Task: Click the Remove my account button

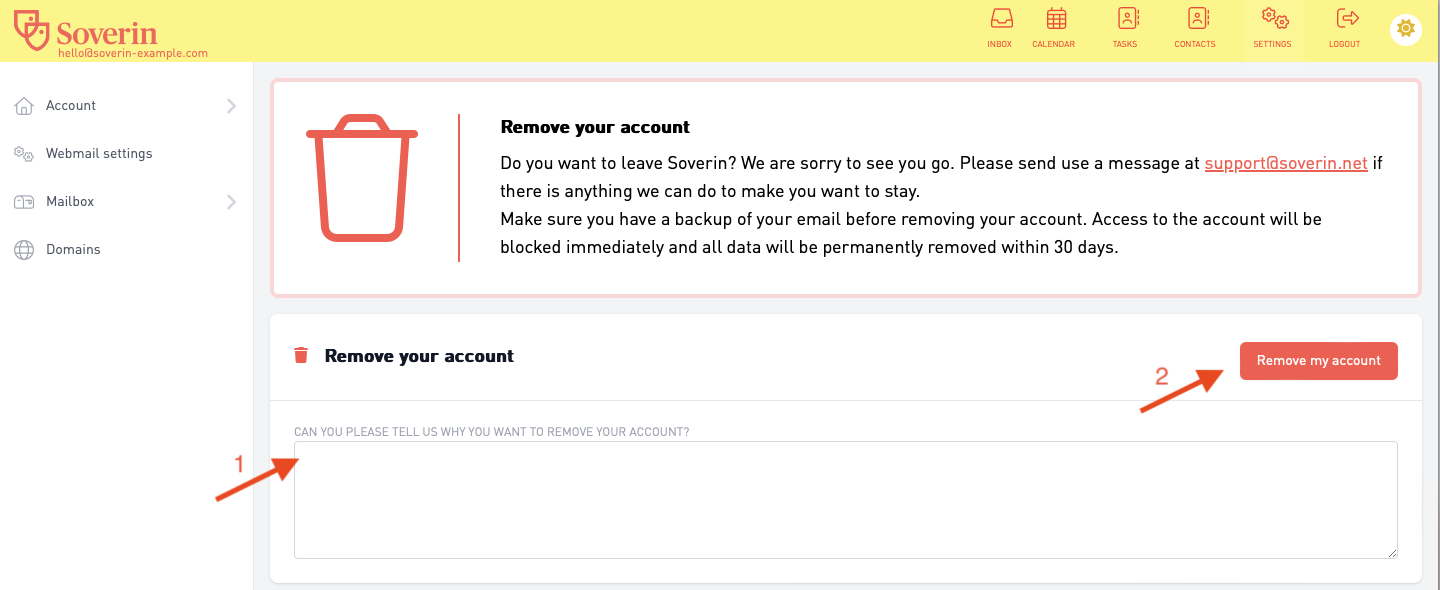Action: (1318, 361)
